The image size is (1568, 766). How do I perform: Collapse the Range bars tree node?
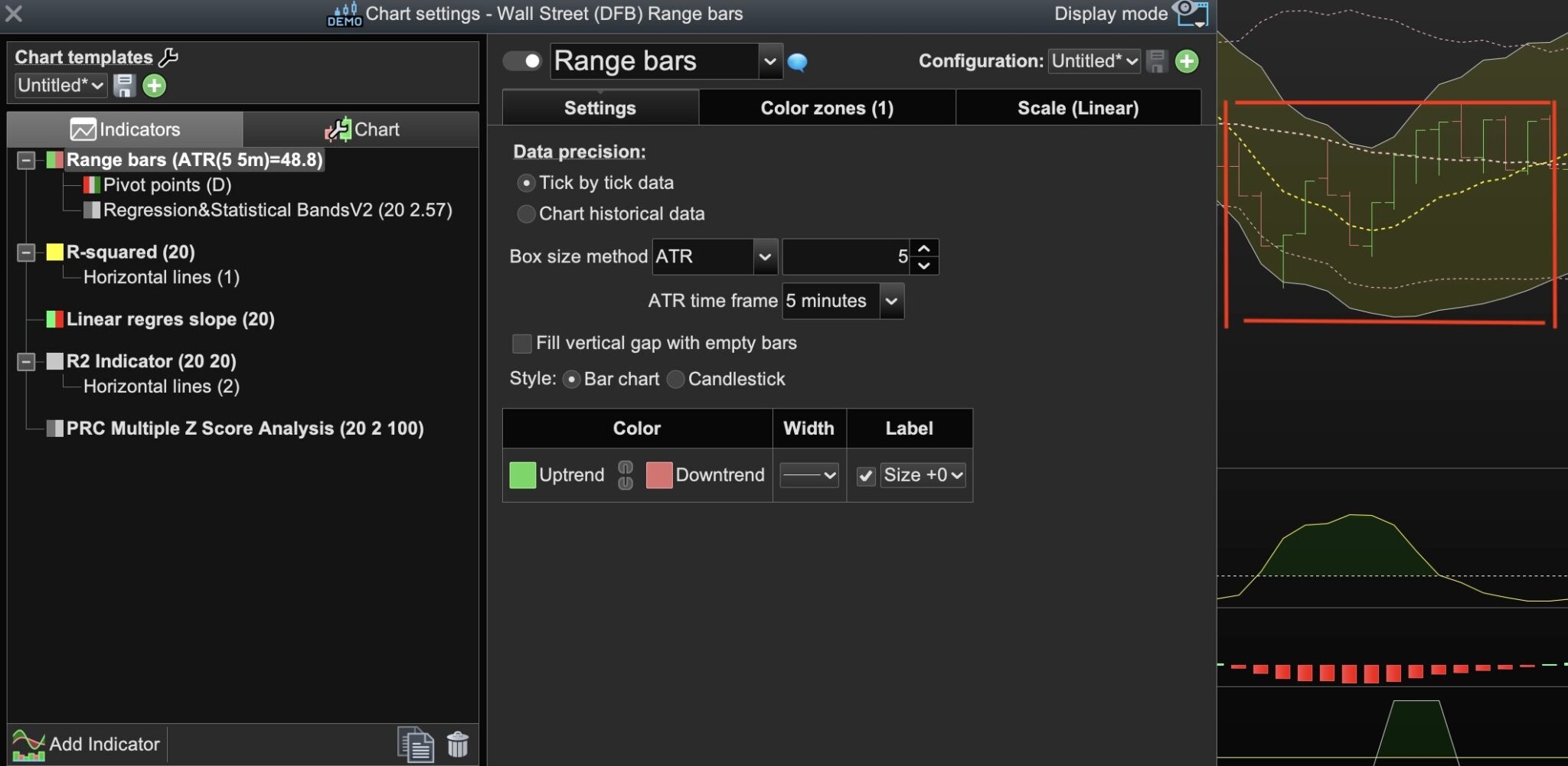(26, 160)
